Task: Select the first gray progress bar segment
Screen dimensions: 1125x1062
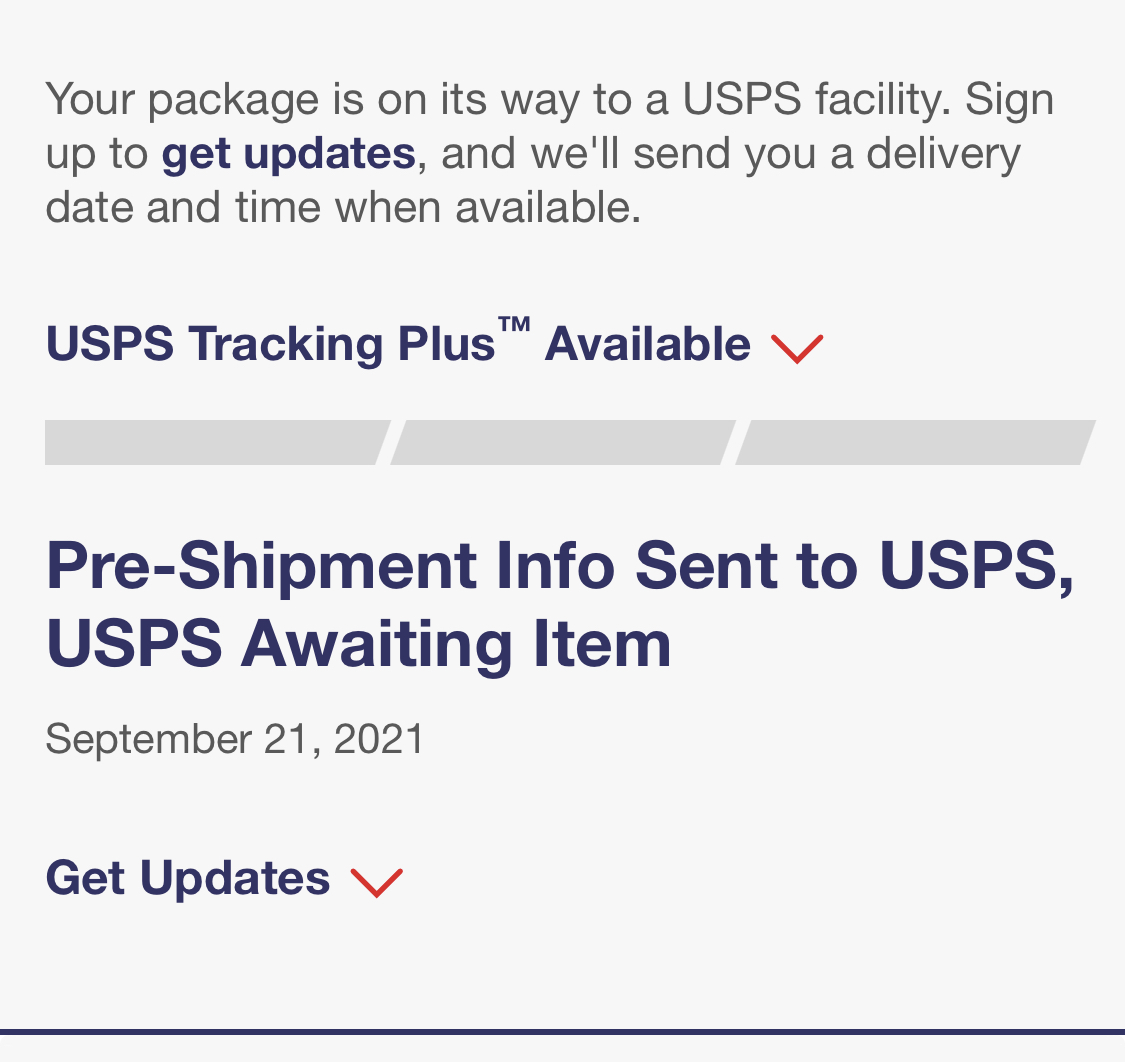Action: click(x=215, y=442)
